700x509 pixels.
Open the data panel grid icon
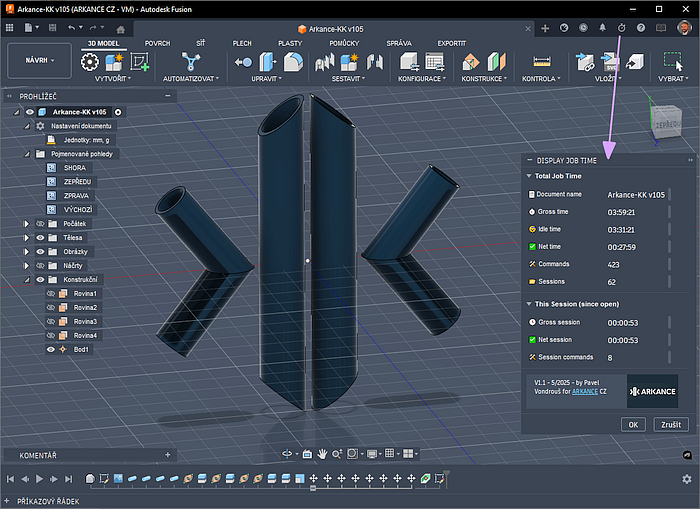click(x=9, y=28)
